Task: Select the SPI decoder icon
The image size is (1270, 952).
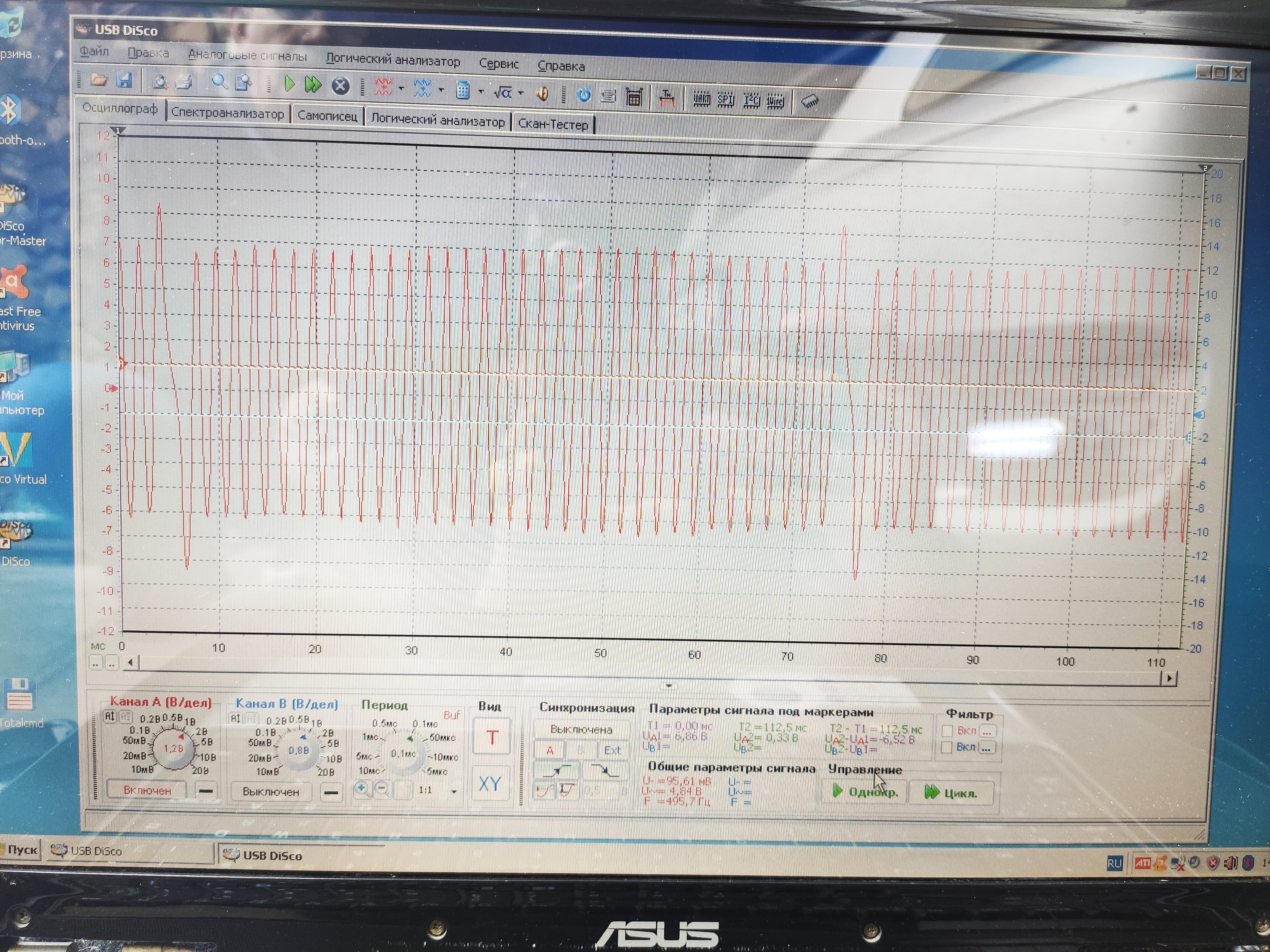Action: pos(726,100)
